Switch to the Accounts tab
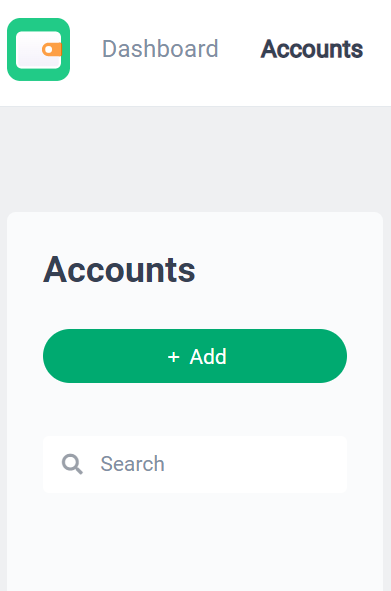Image resolution: width=391 pixels, height=591 pixels. 311,49
